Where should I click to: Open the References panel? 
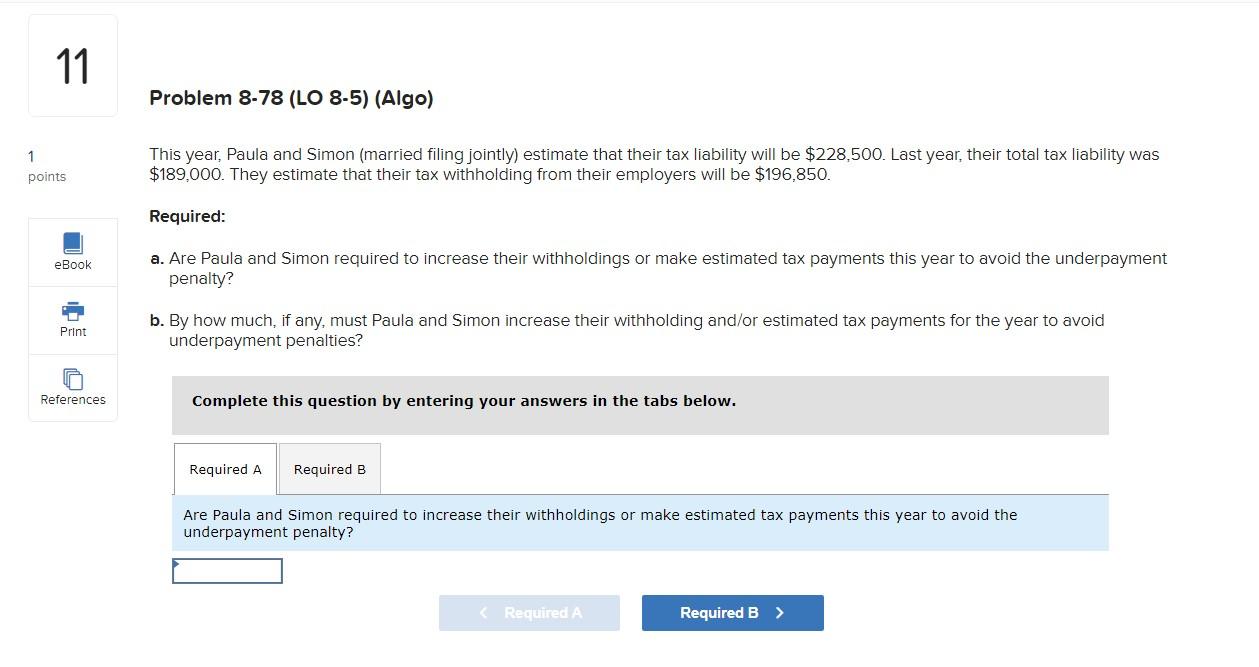tap(72, 387)
